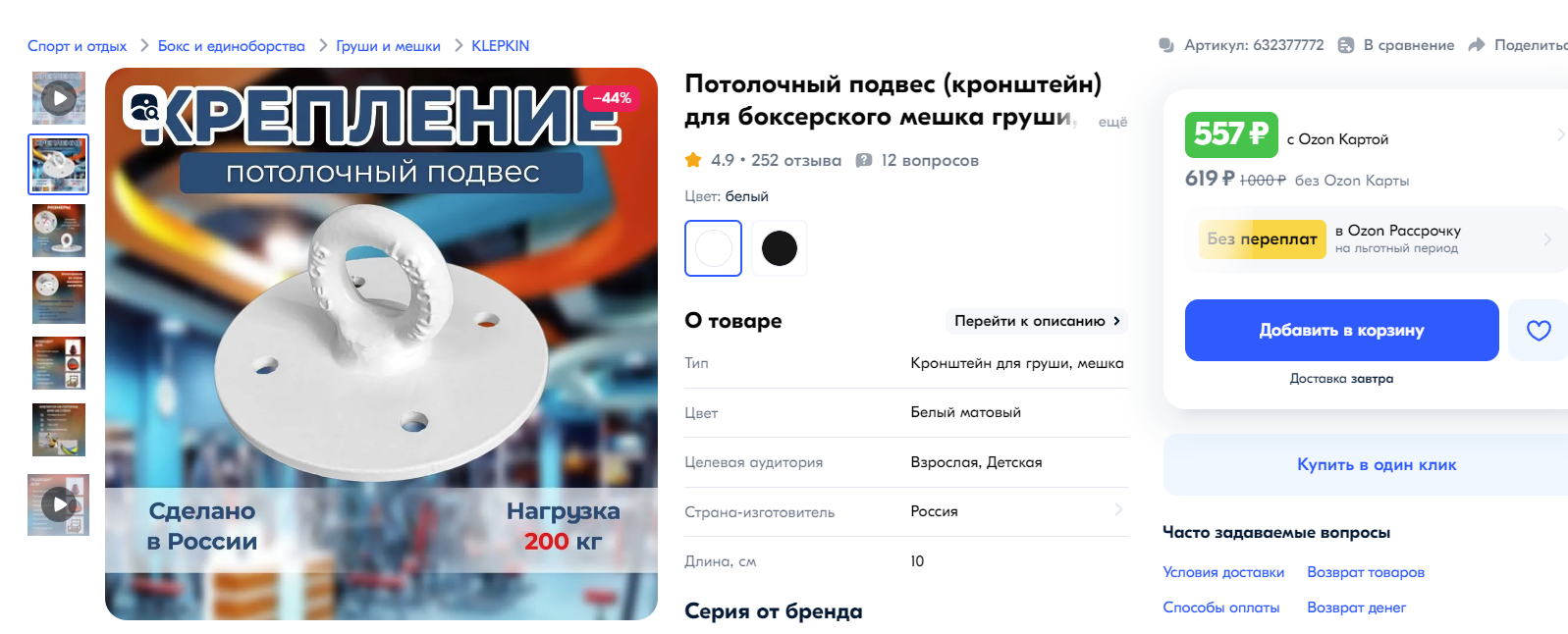The width and height of the screenshot is (1568, 634).
Task: Select the white color option
Action: pyautogui.click(x=713, y=248)
